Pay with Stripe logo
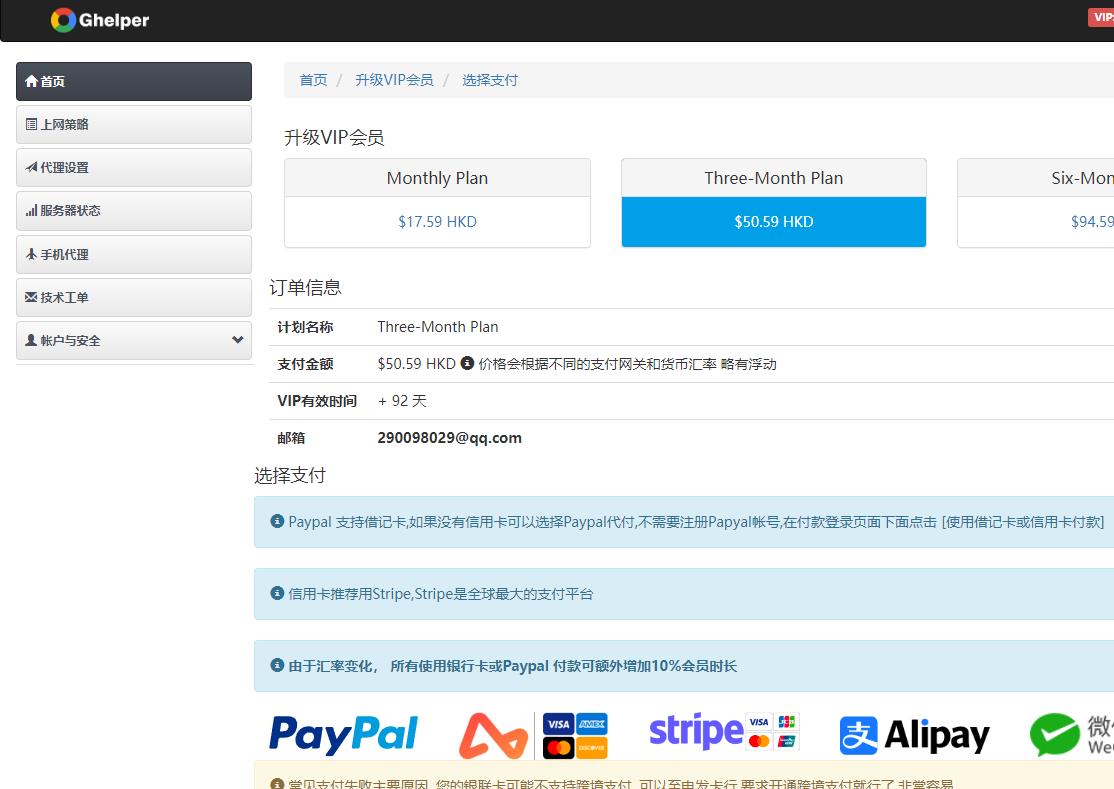The height and width of the screenshot is (789, 1114). (x=696, y=731)
